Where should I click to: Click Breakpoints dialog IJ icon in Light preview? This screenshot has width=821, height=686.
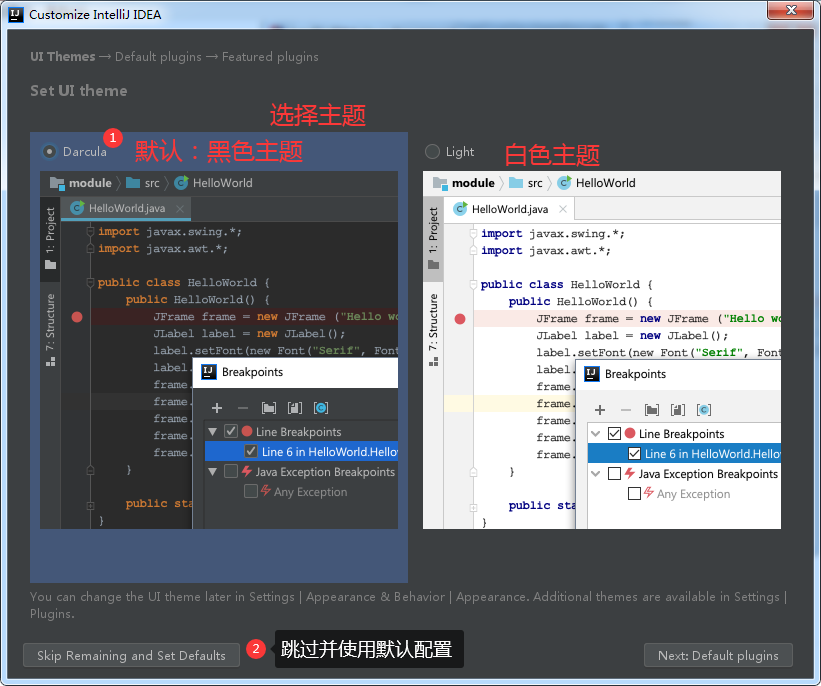(x=592, y=374)
